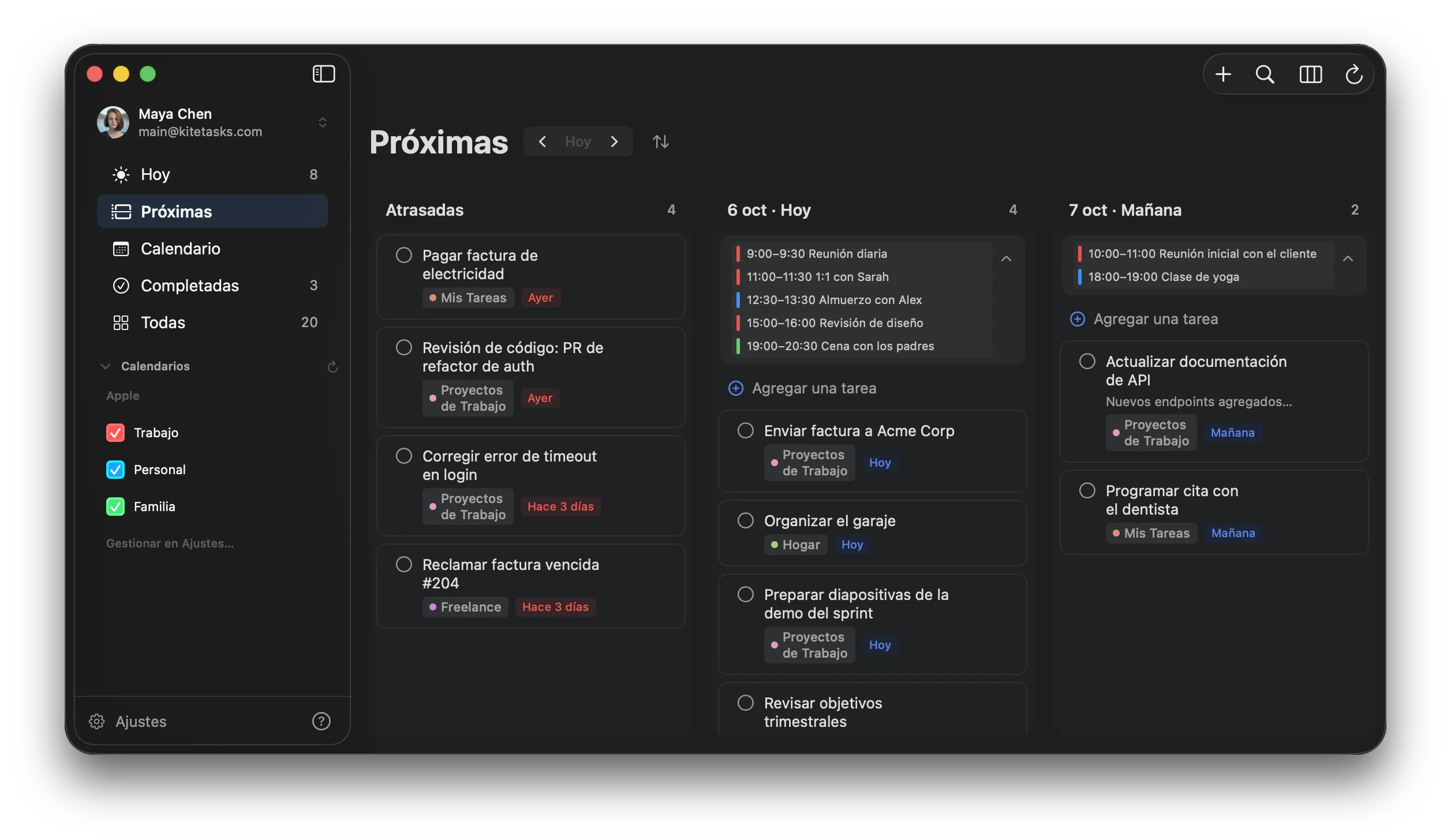This screenshot has height=840, width=1451.
Task: Complete the Organizar el garaje task
Action: (x=745, y=520)
